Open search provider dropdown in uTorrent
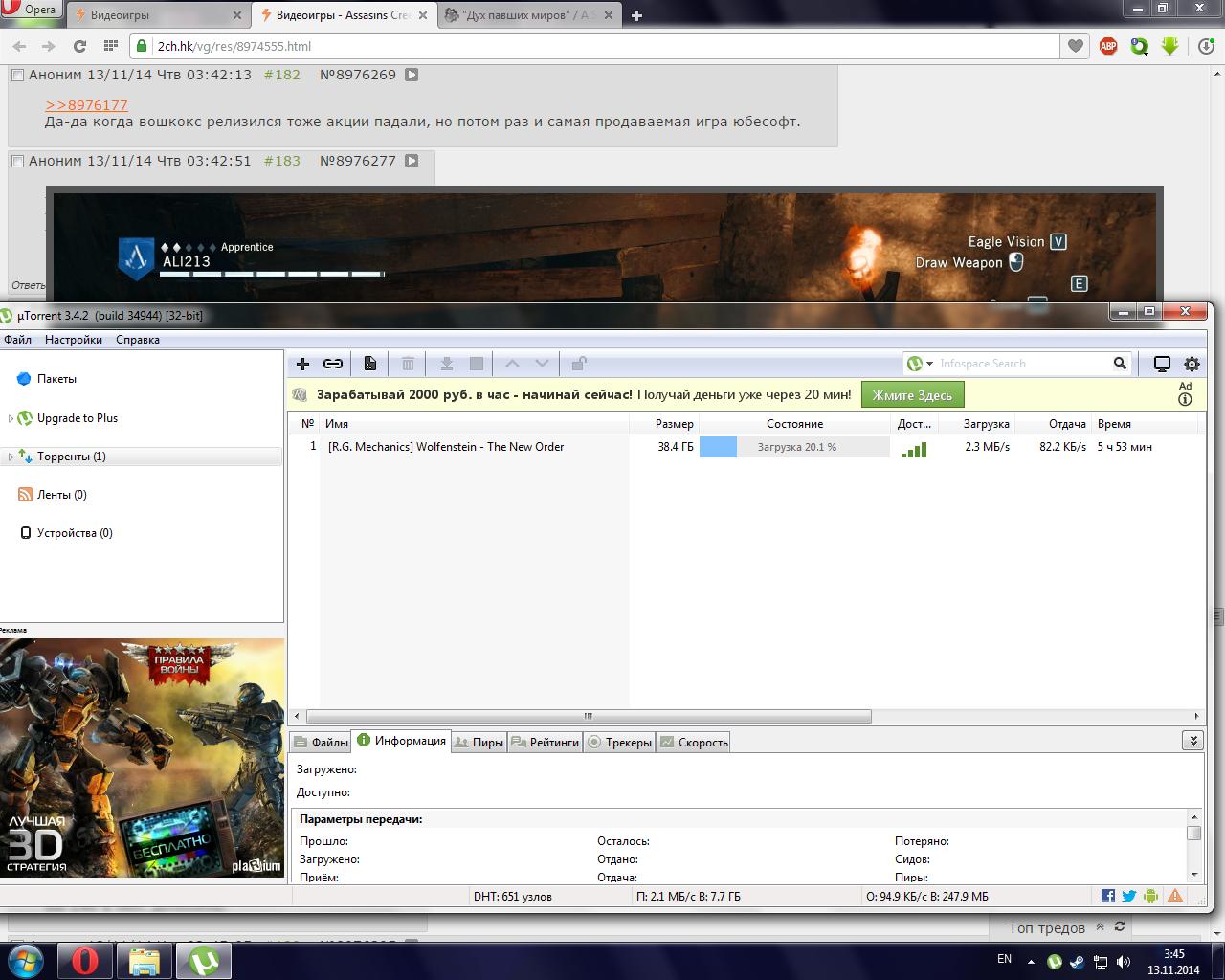Screen dimensions: 1225x980 [920, 364]
